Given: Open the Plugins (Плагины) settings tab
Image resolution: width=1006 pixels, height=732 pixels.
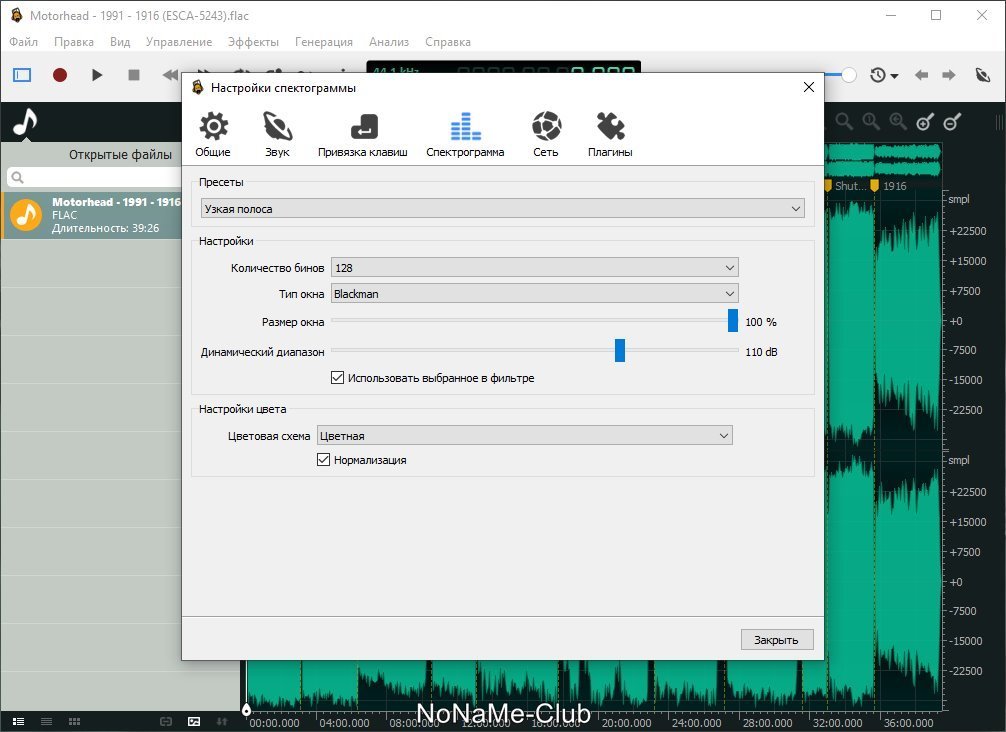Looking at the screenshot, I should (610, 134).
